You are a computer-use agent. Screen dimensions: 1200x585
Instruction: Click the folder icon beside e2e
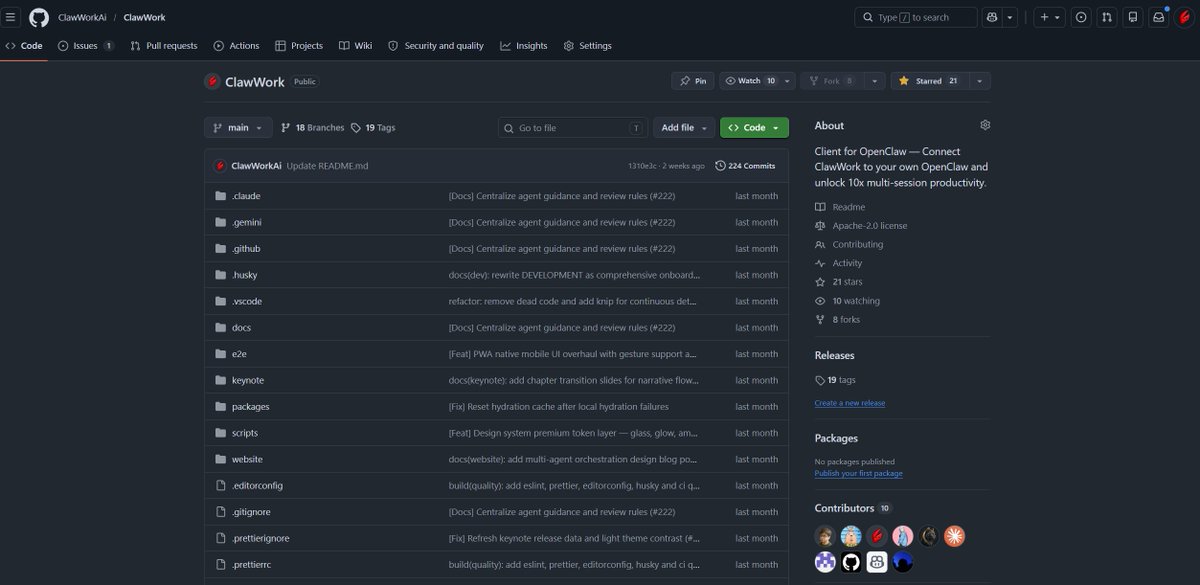(x=221, y=354)
